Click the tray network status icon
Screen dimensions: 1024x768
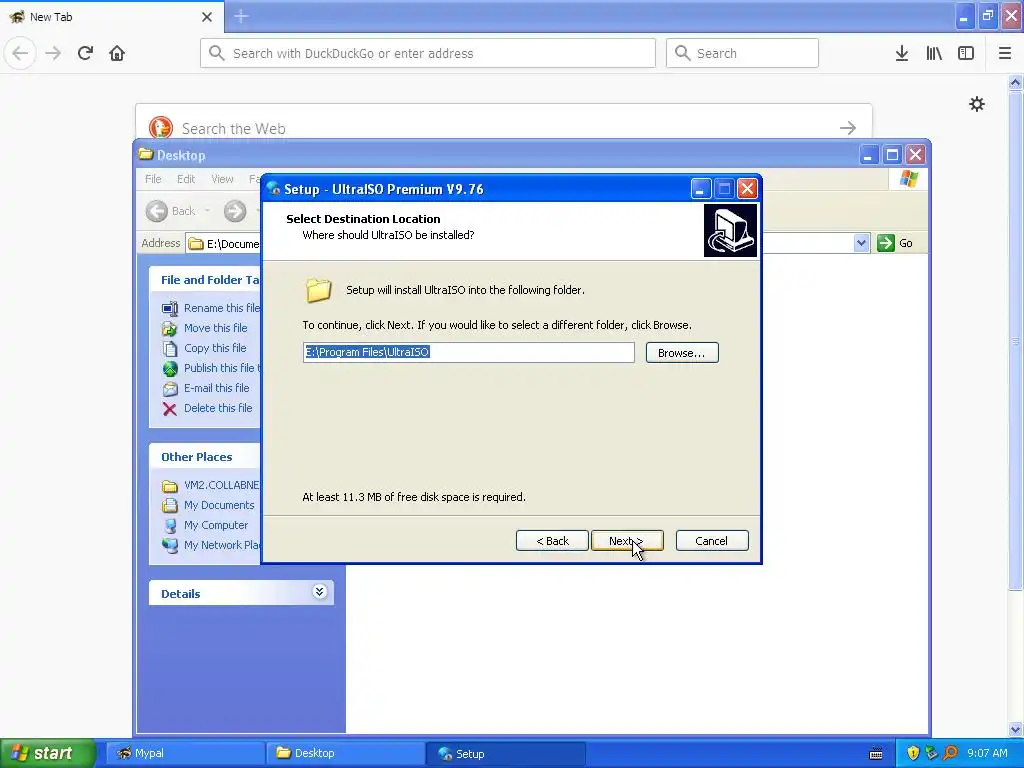point(932,753)
